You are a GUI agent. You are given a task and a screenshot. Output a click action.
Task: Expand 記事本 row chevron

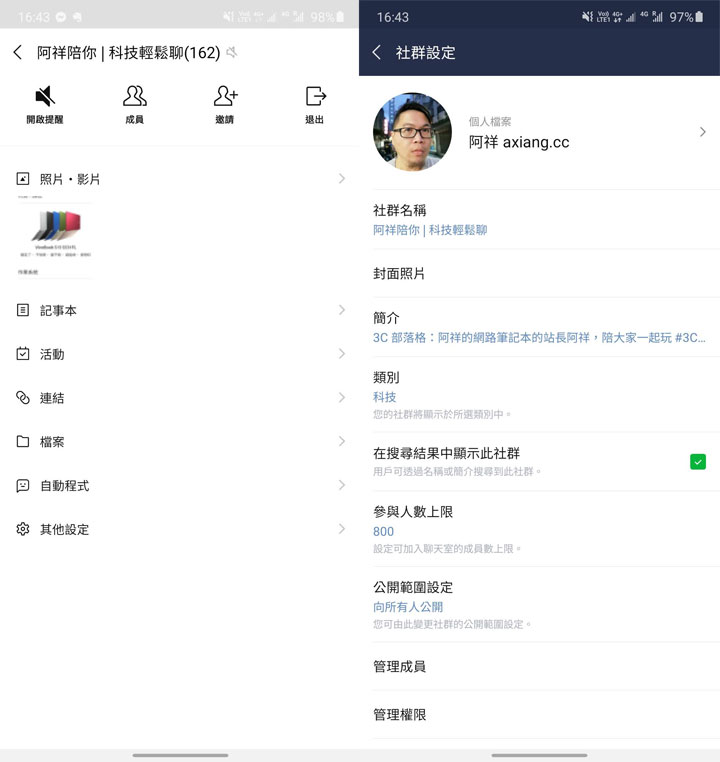(342, 310)
